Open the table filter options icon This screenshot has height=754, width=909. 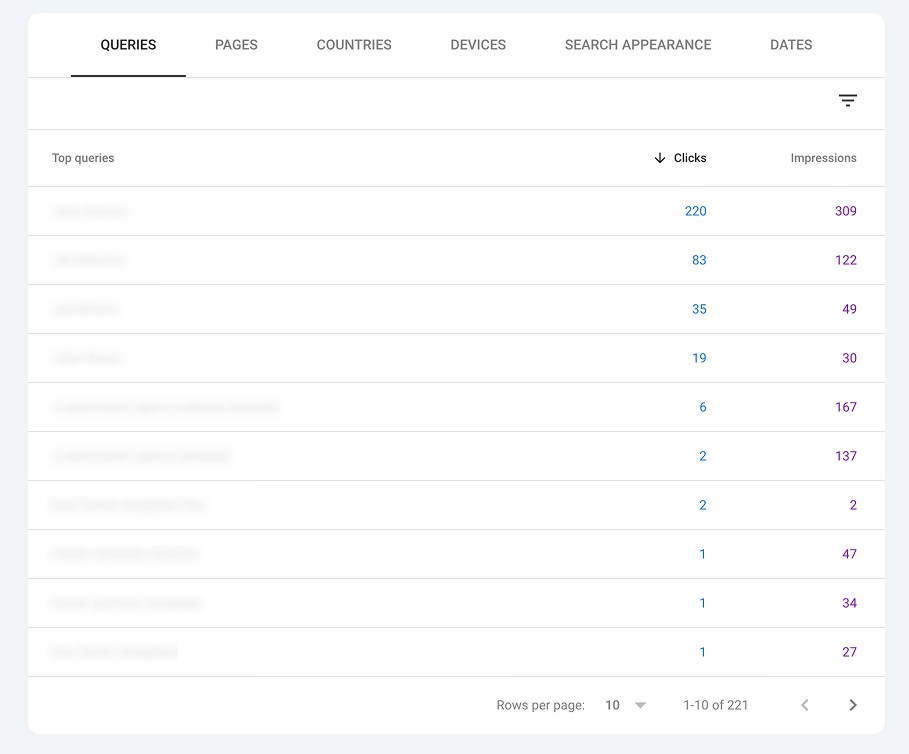847,100
